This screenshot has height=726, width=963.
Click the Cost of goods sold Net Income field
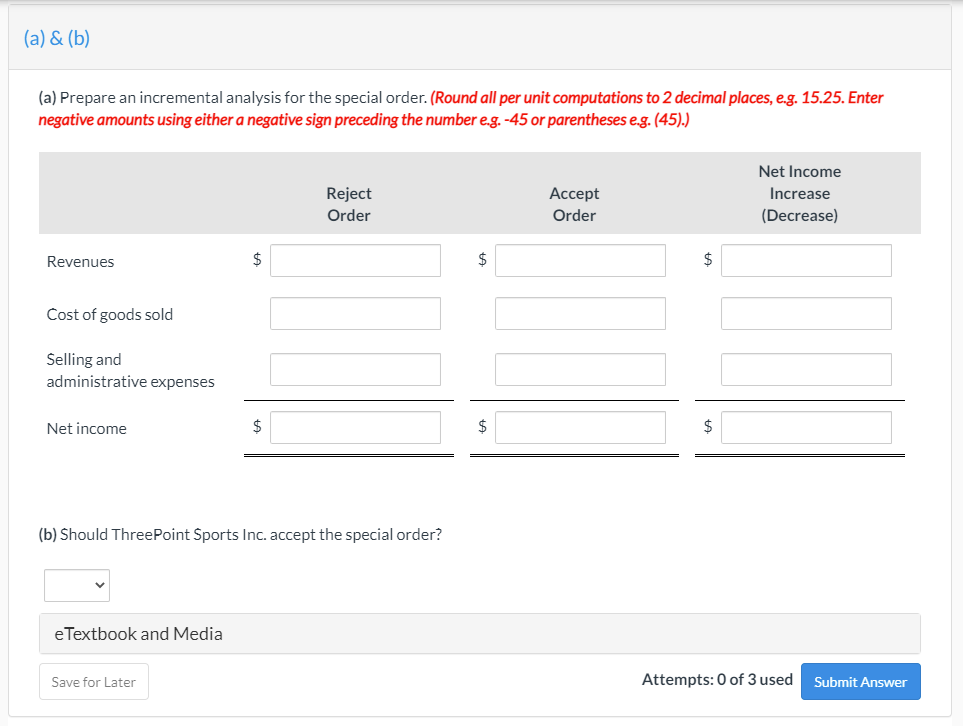pyautogui.click(x=806, y=313)
